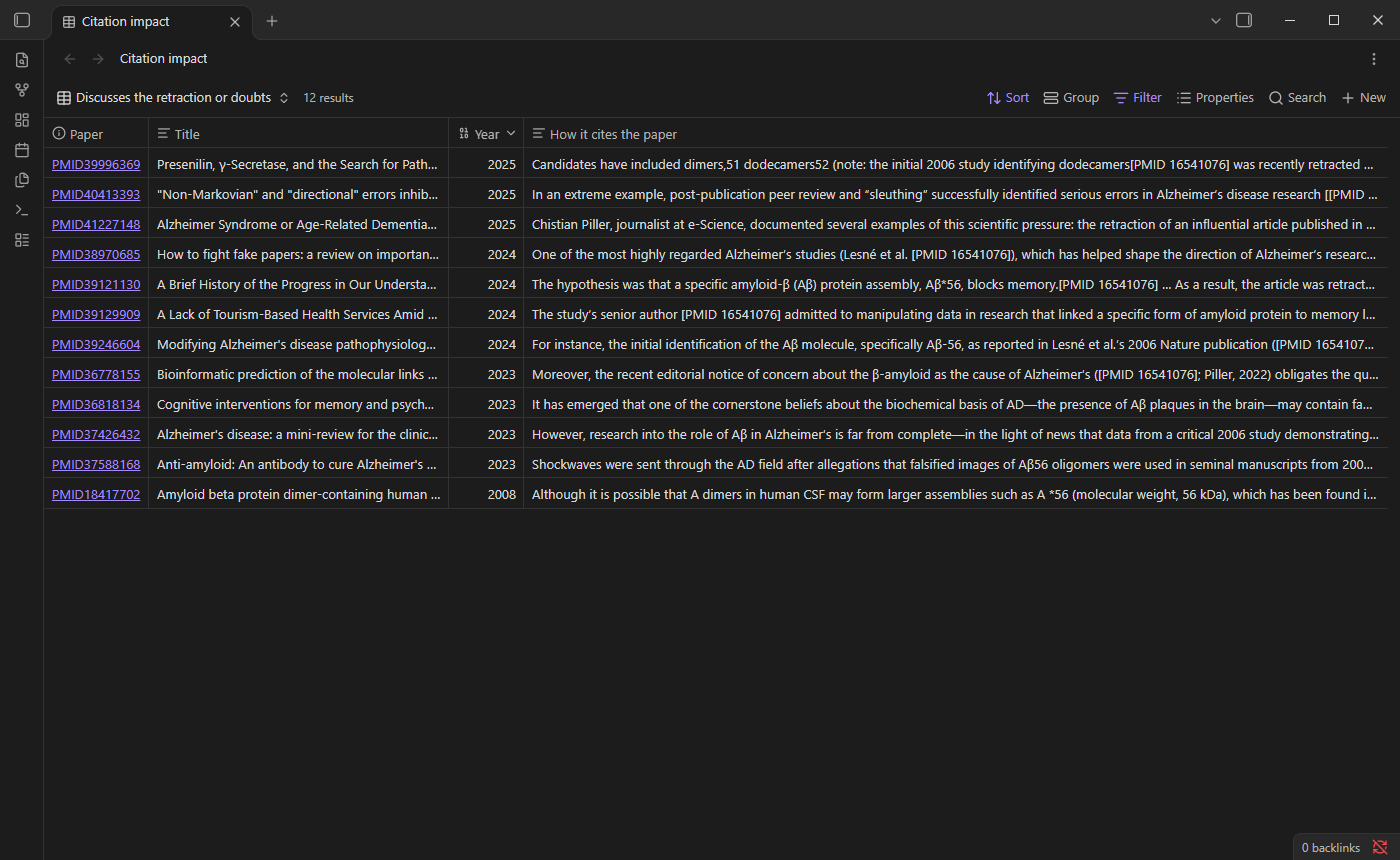Viewport: 1400px width, 860px height.
Task: Open the Year column sort chevron
Action: click(x=511, y=134)
